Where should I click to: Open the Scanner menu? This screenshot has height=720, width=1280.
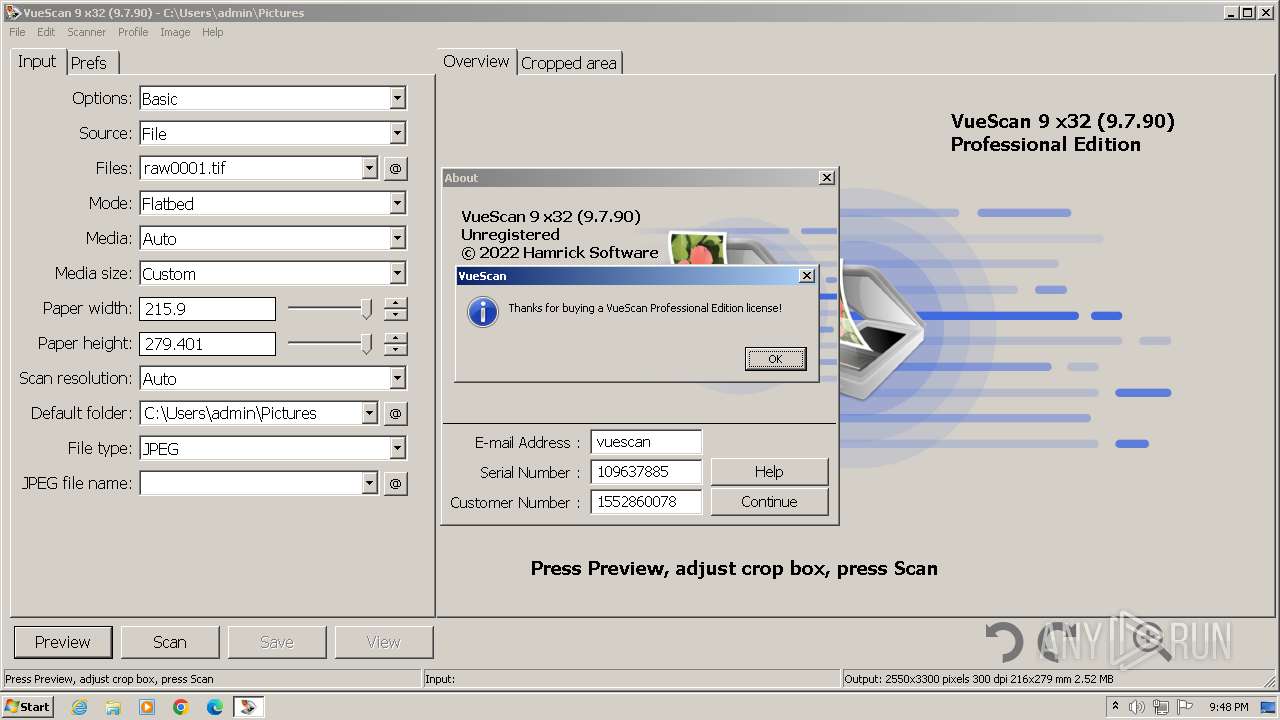pos(86,32)
